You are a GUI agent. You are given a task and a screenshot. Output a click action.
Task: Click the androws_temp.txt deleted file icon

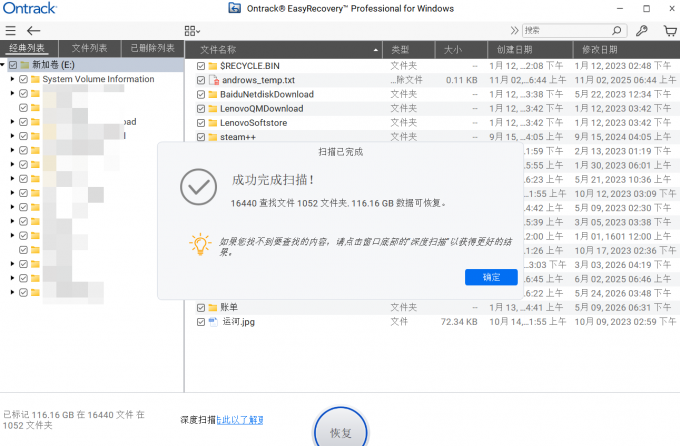tap(214, 80)
